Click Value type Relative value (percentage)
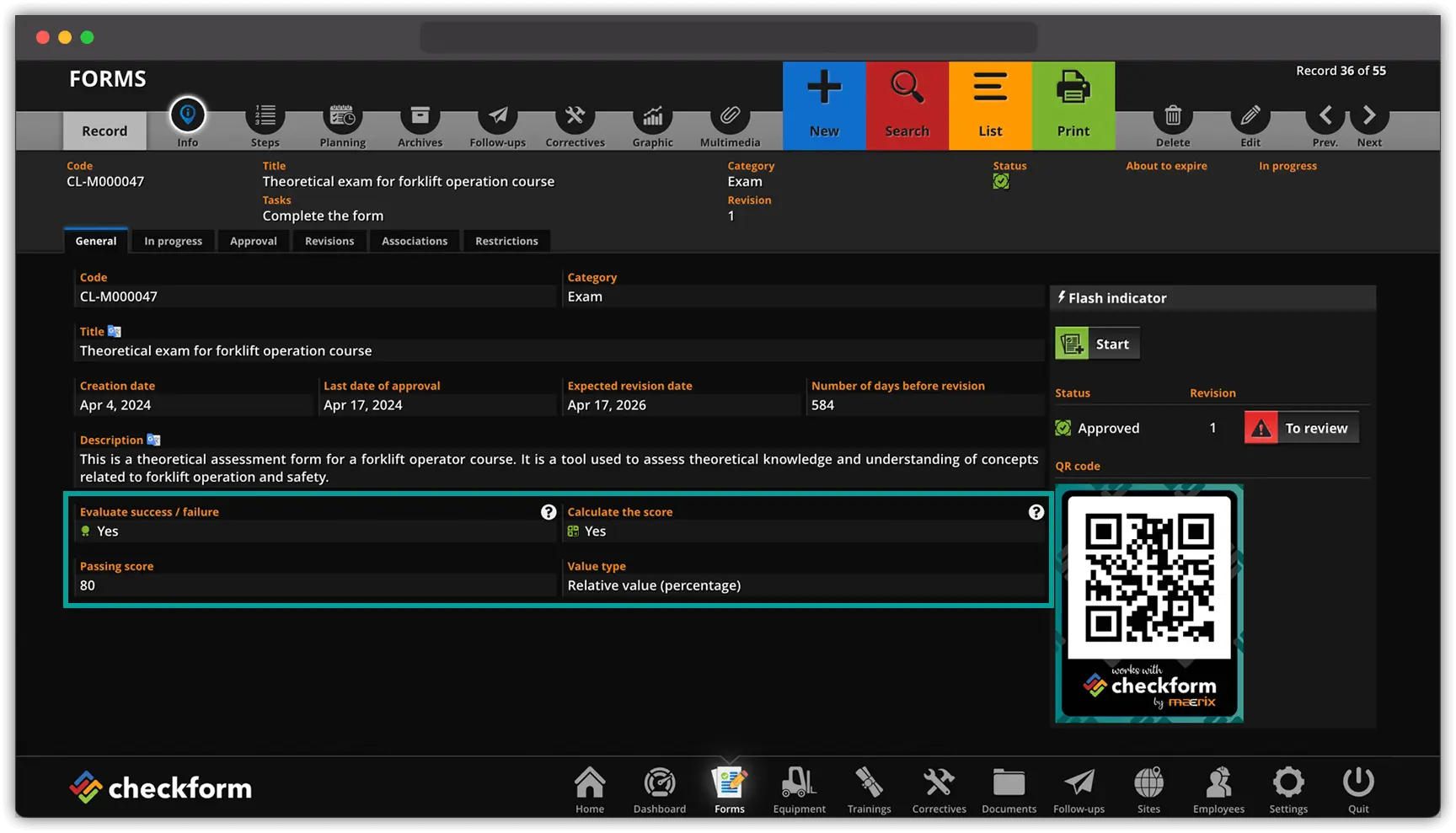This screenshot has width=1456, height=833. point(804,585)
